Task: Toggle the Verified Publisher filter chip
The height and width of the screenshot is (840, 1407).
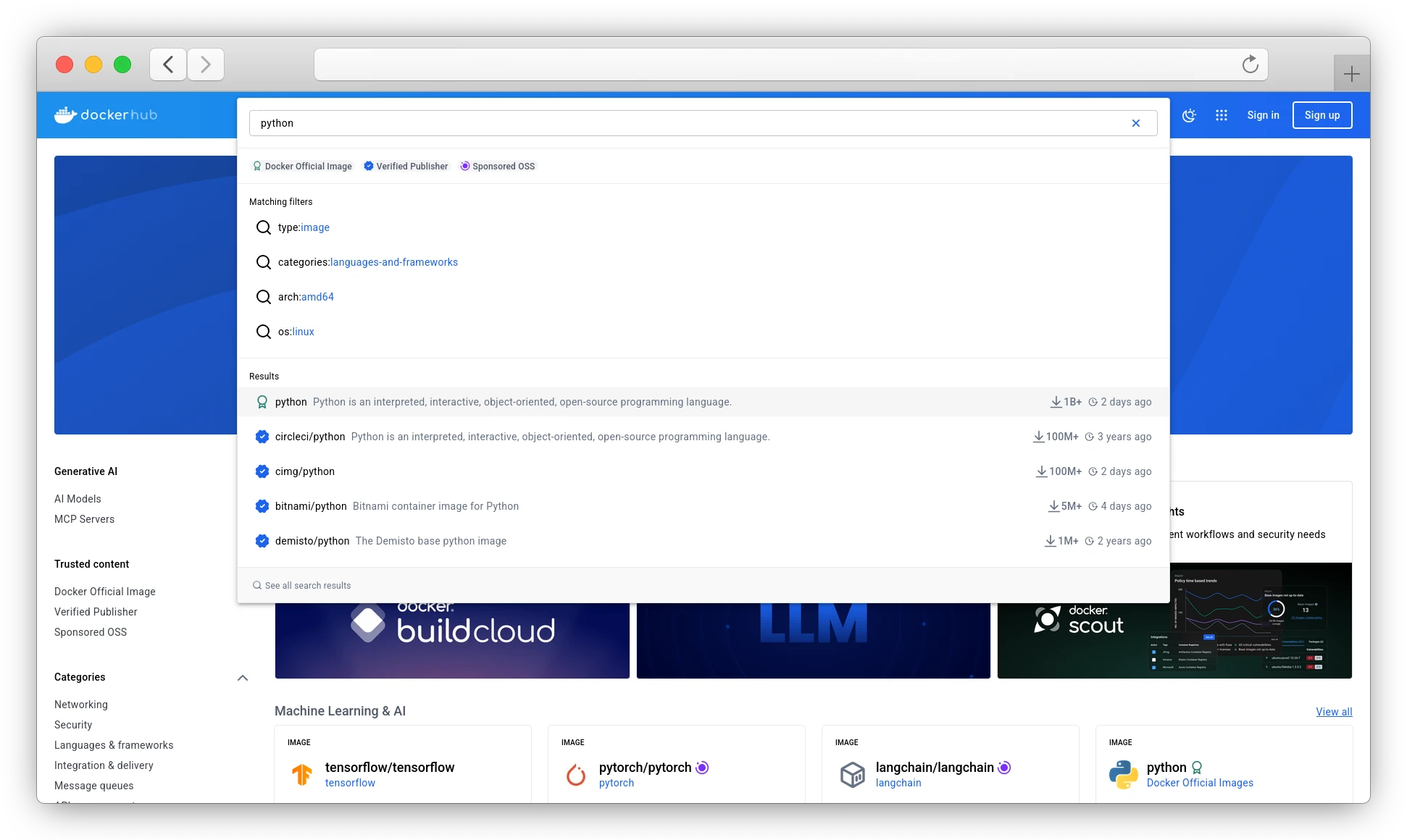Action: pos(406,166)
